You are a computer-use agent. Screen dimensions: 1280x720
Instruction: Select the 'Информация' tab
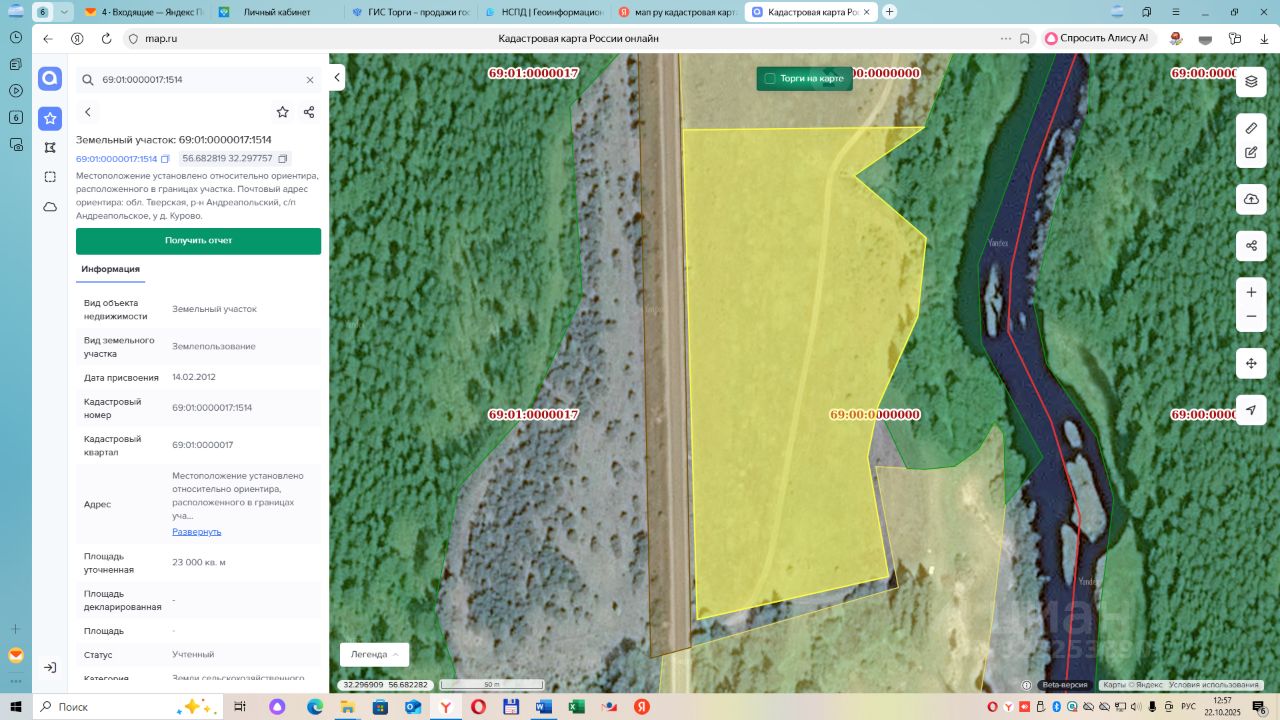point(110,269)
